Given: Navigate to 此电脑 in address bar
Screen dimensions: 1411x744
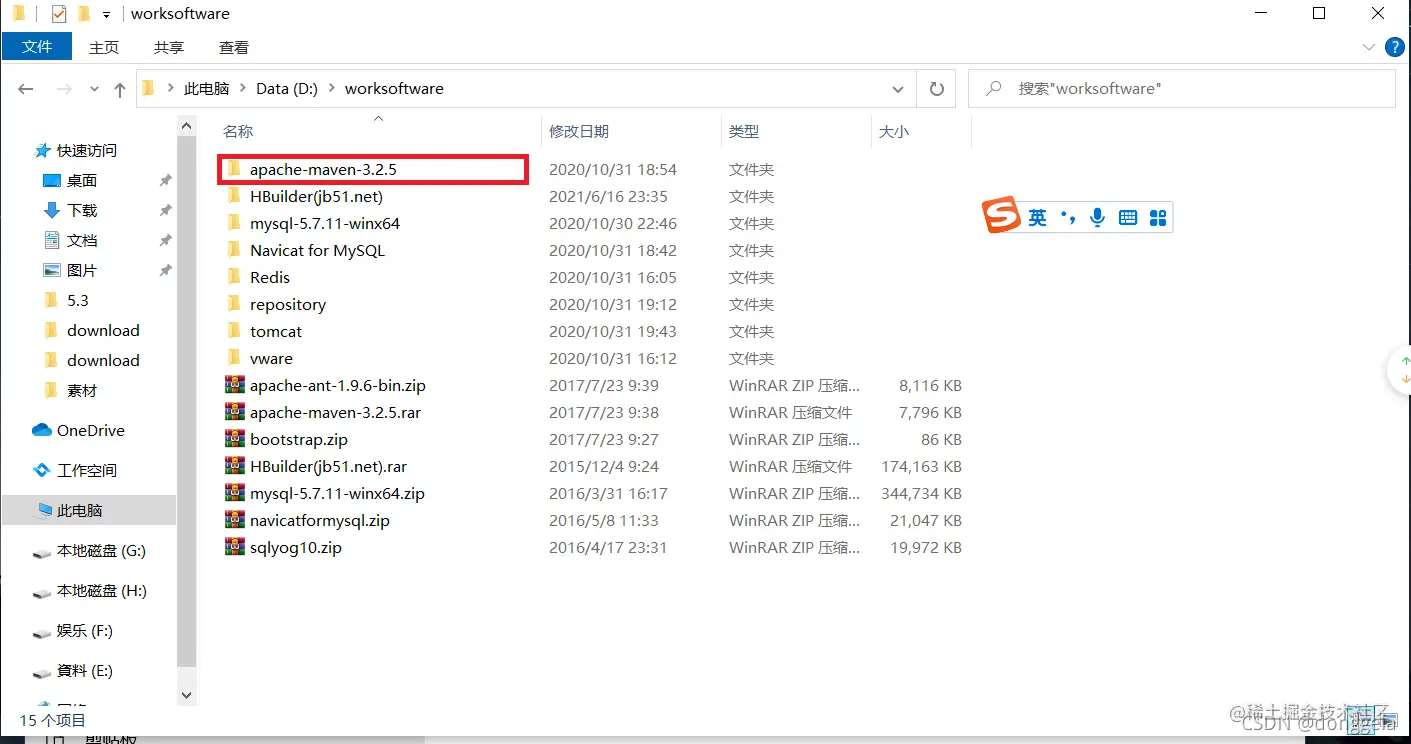Looking at the screenshot, I should tap(206, 89).
